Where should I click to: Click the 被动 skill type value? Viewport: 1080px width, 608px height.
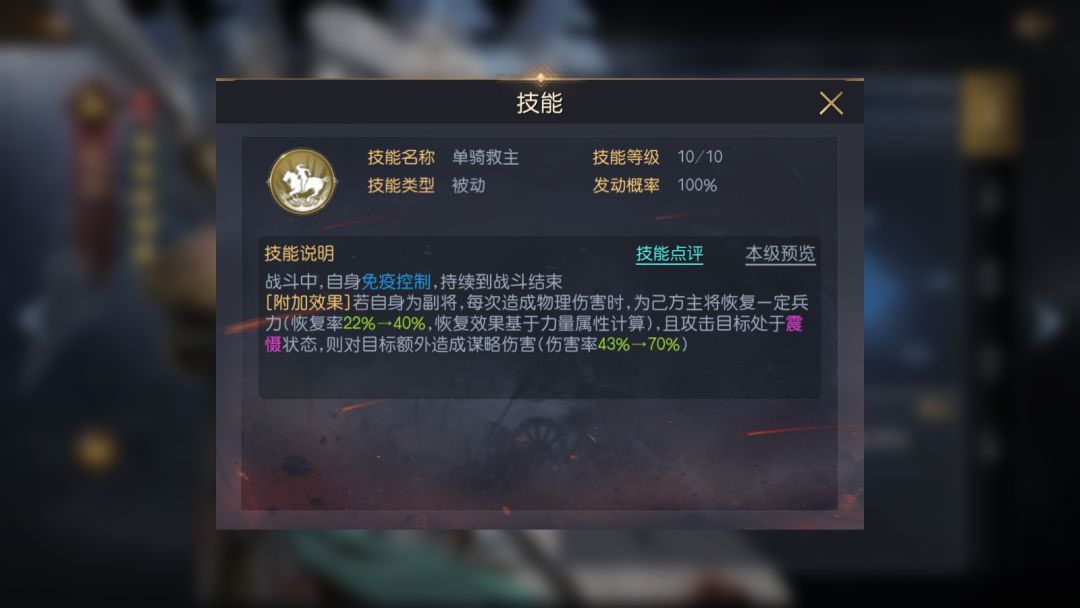tap(468, 185)
